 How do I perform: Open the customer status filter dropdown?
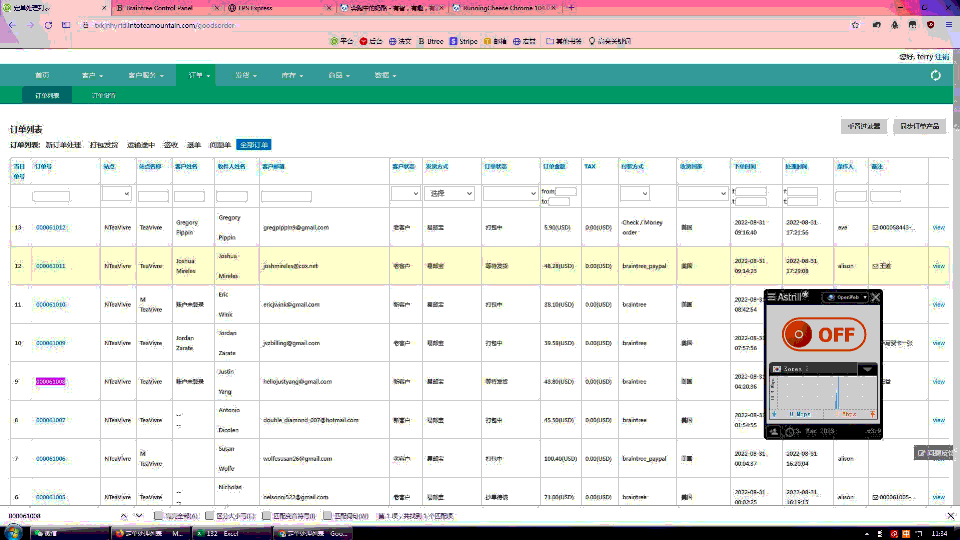[x=405, y=193]
